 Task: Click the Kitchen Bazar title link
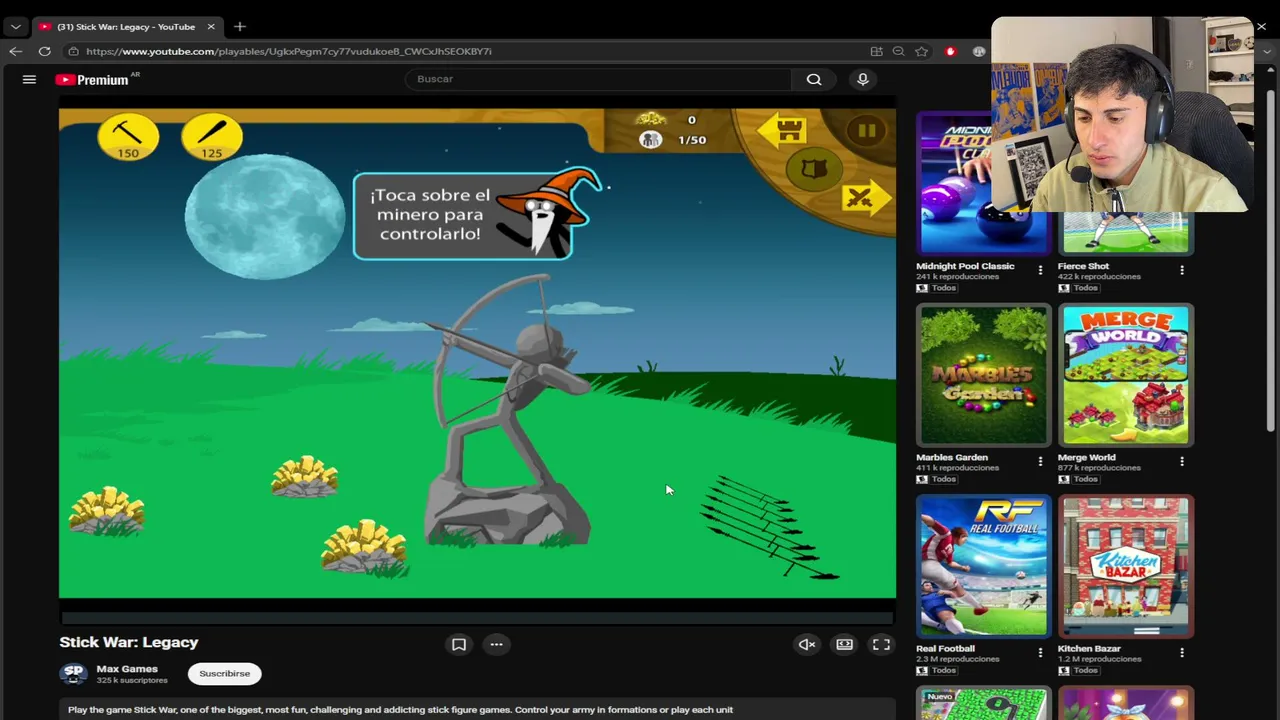(x=1089, y=648)
